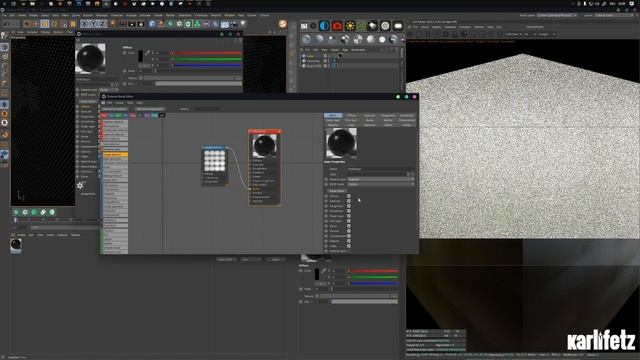640x360 pixels.
Task: Toggle Diffuse checkbox in node properties
Action: [349, 196]
